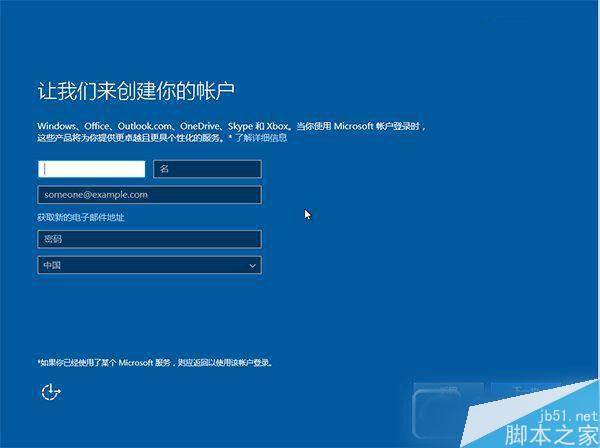The height and width of the screenshot is (448, 600).
Task: Follow the 了解详细信息 link
Action: point(261,137)
